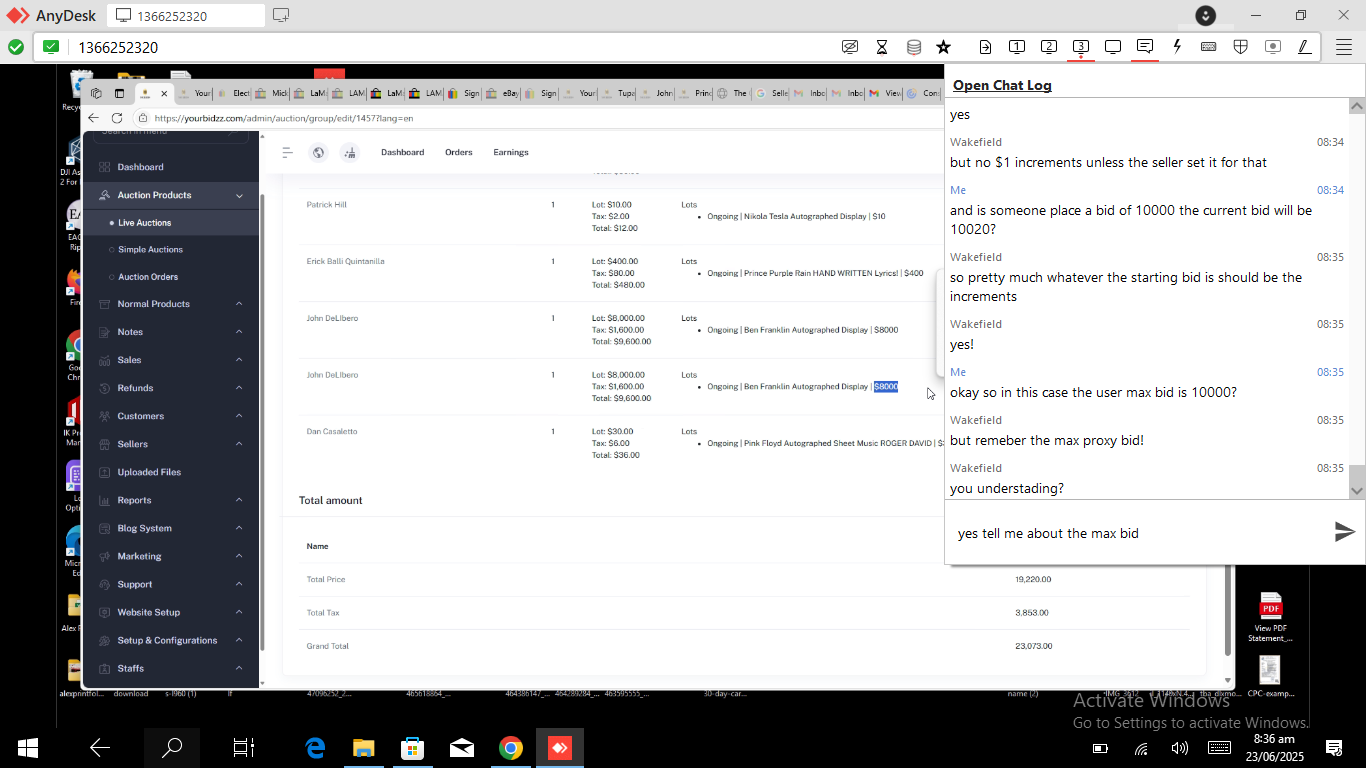Click the AnyDesk display settings monitor icon
The image size is (1366, 768).
[1113, 47]
